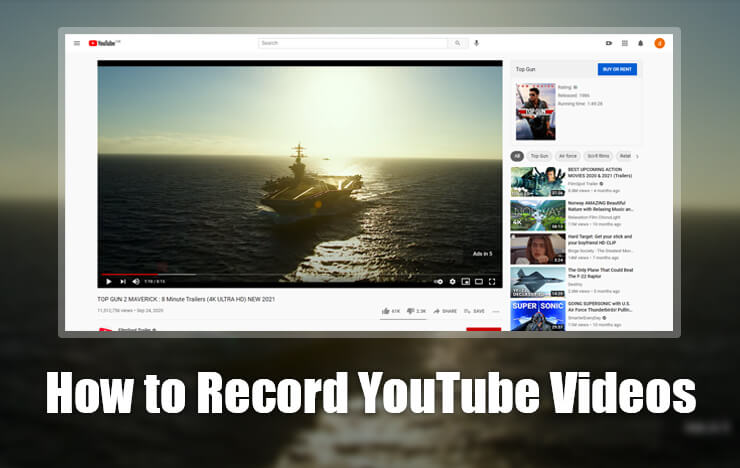Start voice search with the microphone icon
Image resolution: width=740 pixels, height=468 pixels.
click(x=477, y=43)
